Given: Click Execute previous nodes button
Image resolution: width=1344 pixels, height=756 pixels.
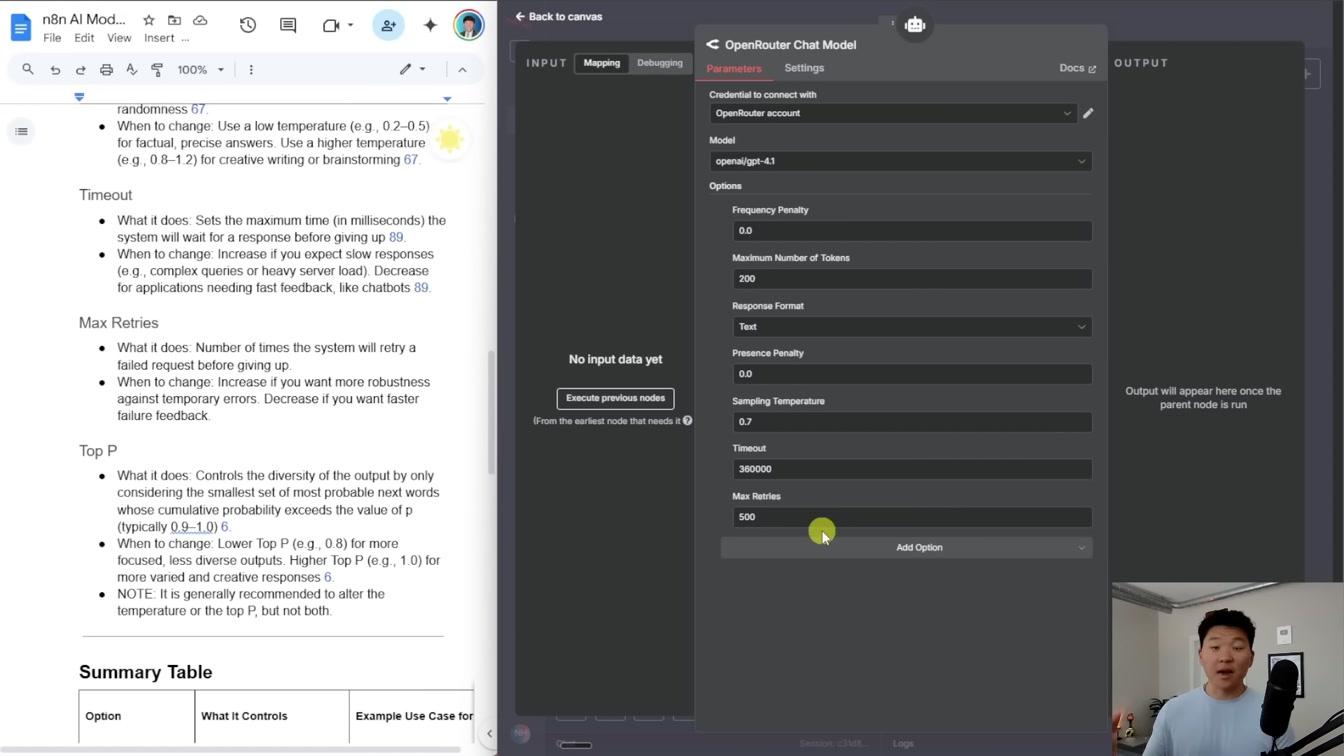Looking at the screenshot, I should 615,398.
